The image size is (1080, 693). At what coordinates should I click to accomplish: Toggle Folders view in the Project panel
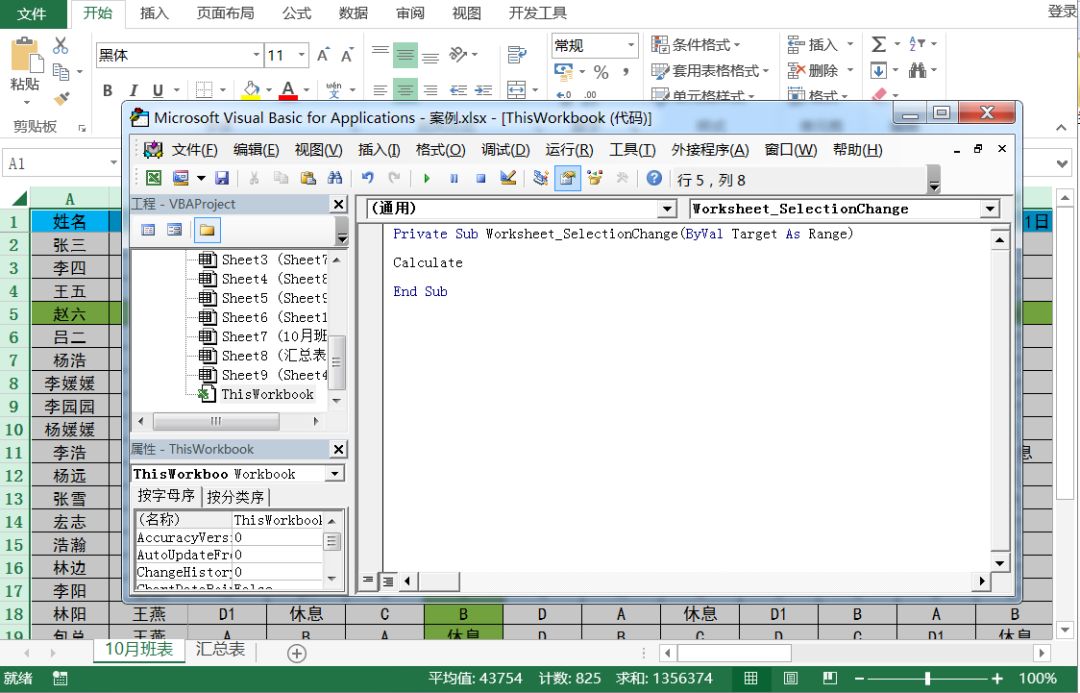[206, 230]
